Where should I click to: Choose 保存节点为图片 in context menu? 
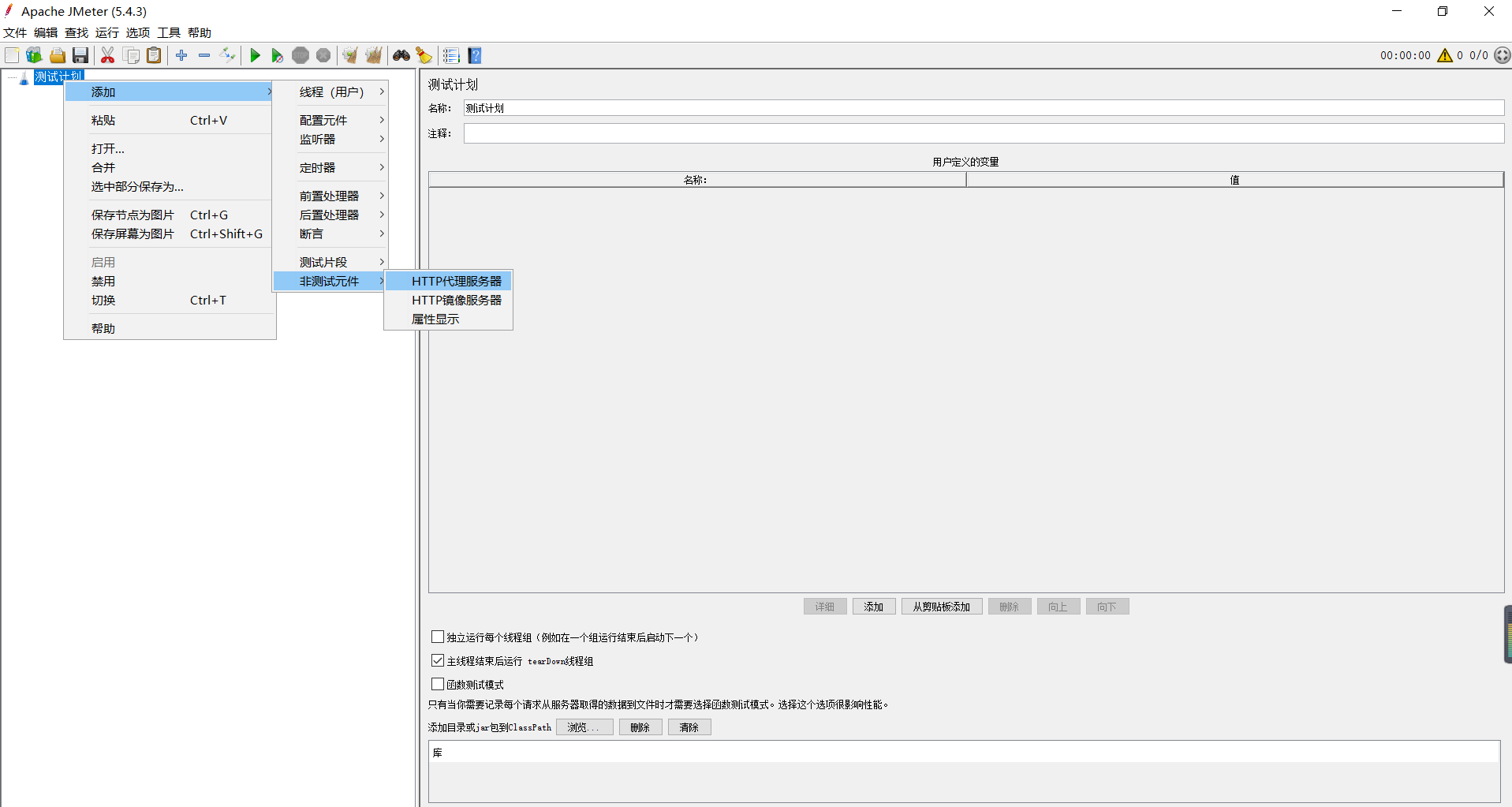coord(170,215)
